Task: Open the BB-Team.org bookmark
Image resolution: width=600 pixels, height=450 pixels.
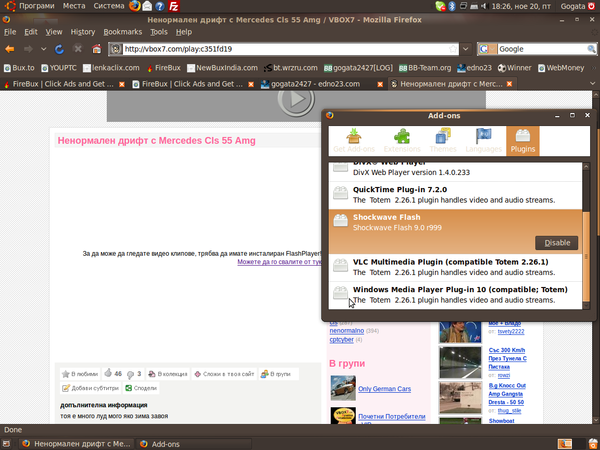Action: click(425, 68)
